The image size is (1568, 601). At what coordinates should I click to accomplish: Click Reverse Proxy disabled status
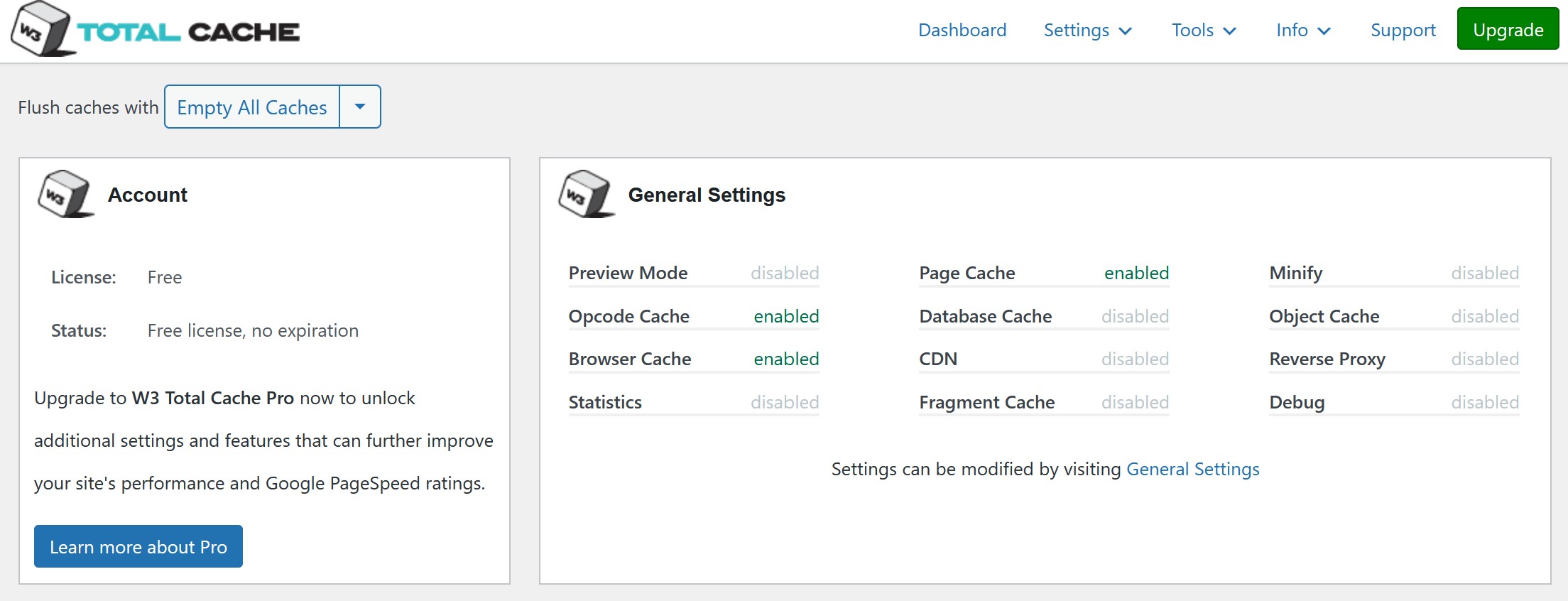click(x=1485, y=359)
